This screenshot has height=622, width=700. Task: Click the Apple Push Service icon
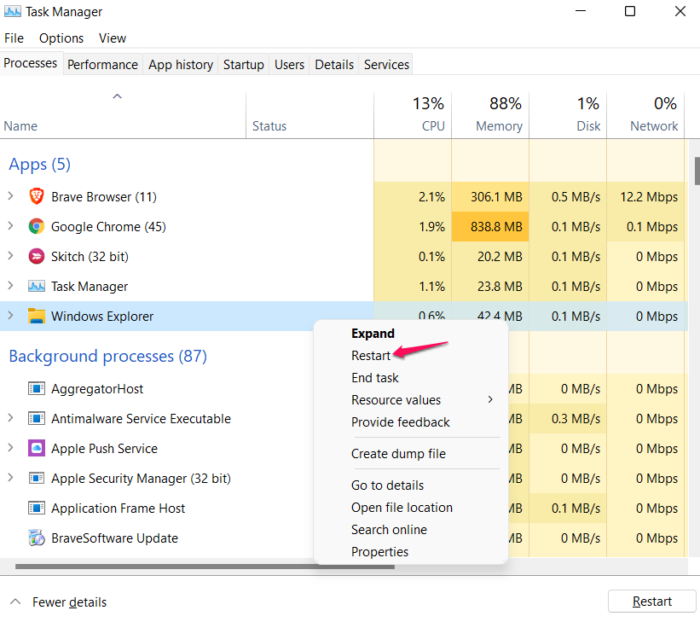tap(36, 449)
